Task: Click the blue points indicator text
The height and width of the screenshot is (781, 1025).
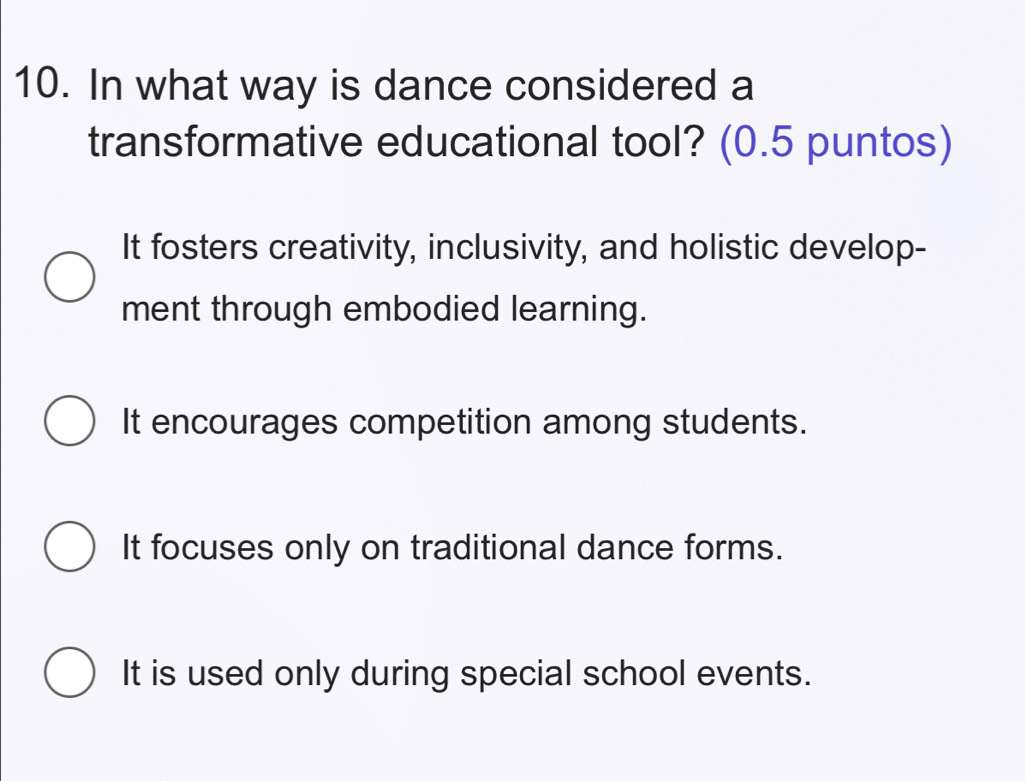Action: click(834, 143)
